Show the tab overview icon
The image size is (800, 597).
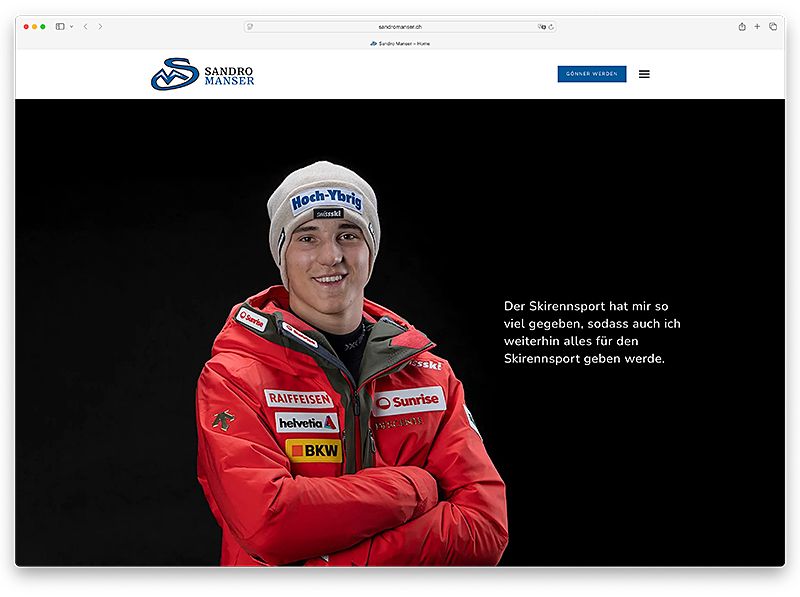tap(773, 27)
